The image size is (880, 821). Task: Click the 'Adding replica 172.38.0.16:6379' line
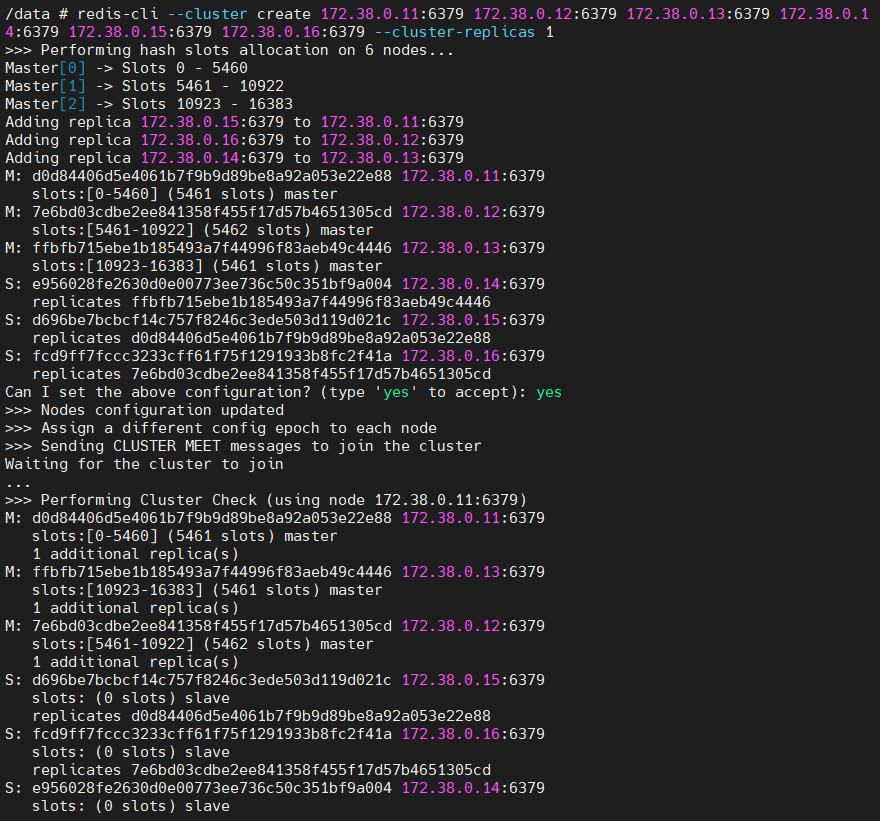234,140
